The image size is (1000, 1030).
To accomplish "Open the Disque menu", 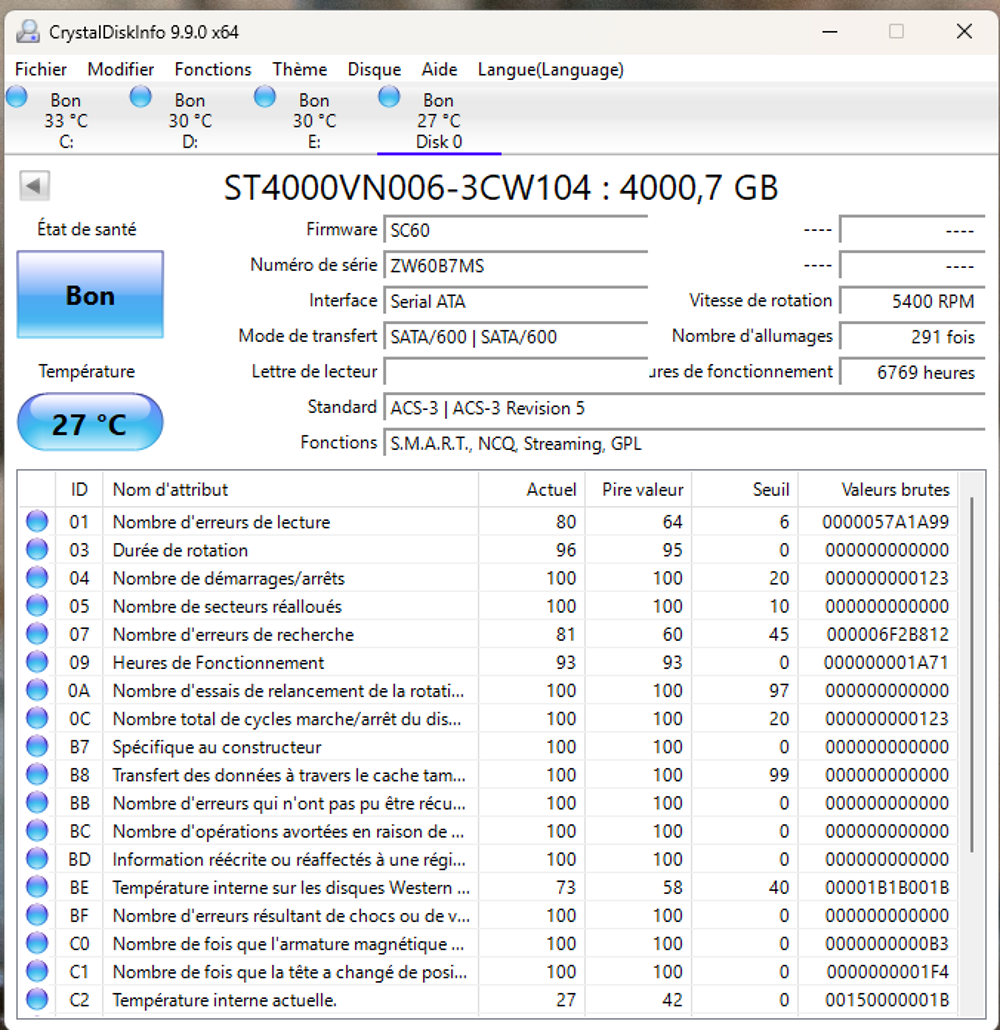I will (375, 70).
